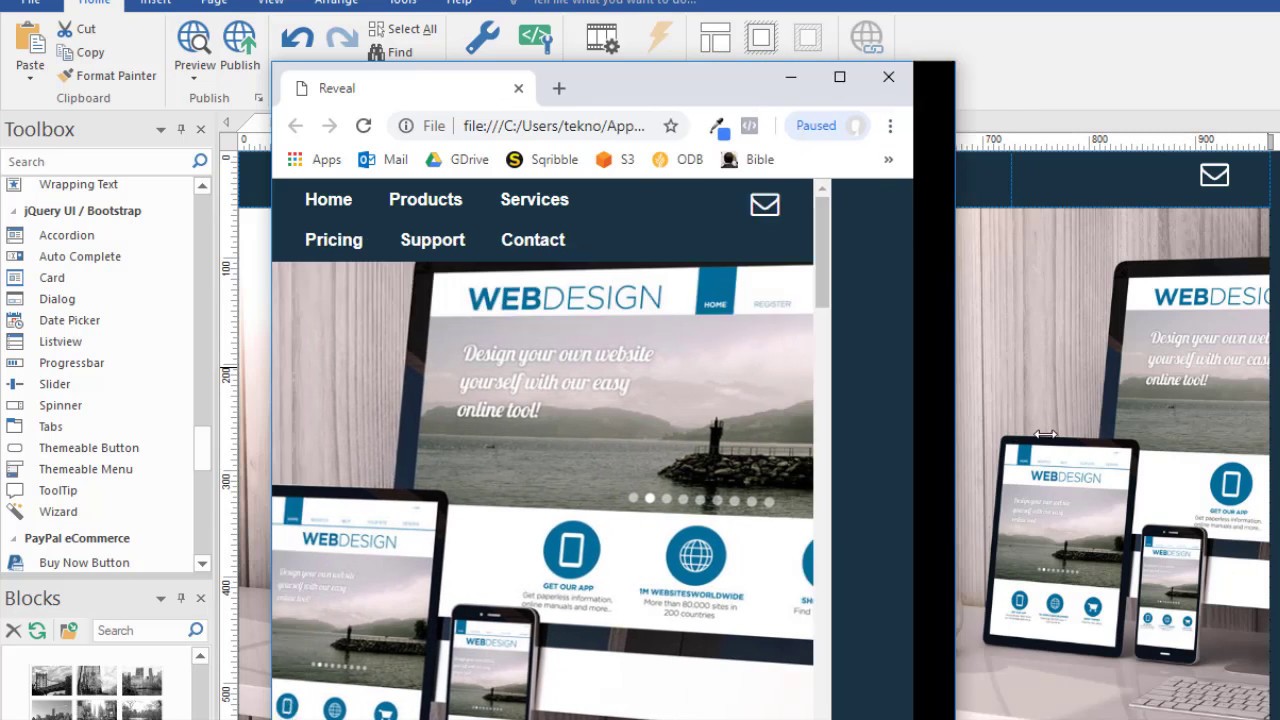Screen dimensions: 1280x720
Task: Show hidden bookmarks with the chevron button
Action: pos(888,159)
